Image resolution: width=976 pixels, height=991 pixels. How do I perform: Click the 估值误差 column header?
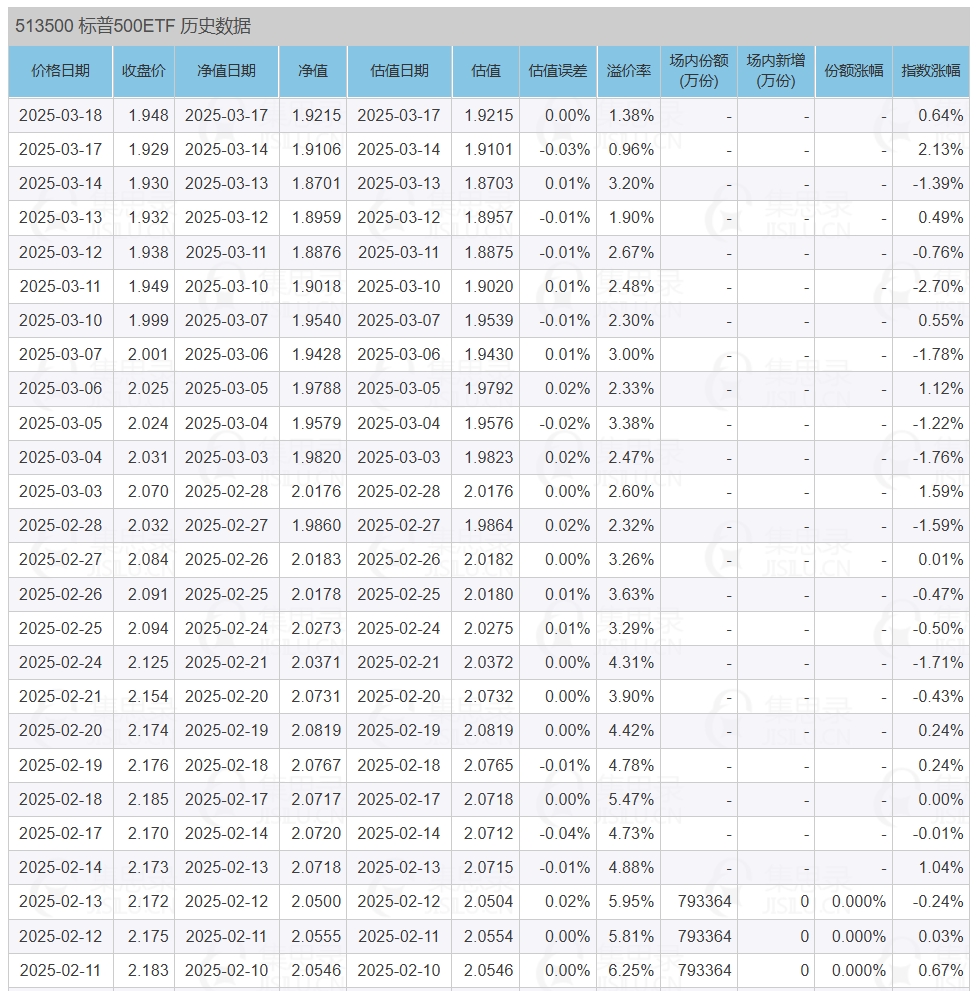coord(558,71)
